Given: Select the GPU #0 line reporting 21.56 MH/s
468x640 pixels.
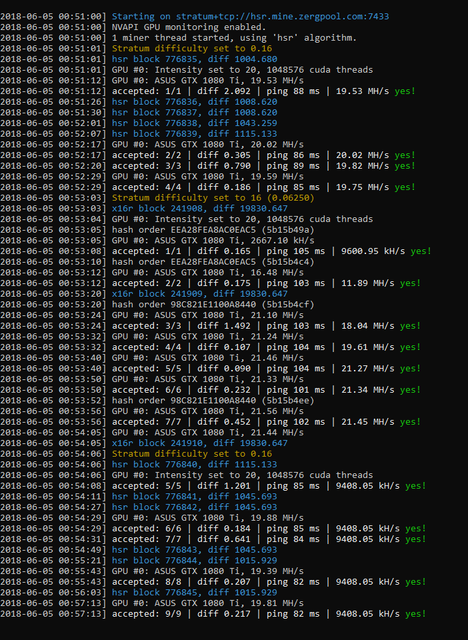Looking at the screenshot, I should tap(152, 411).
